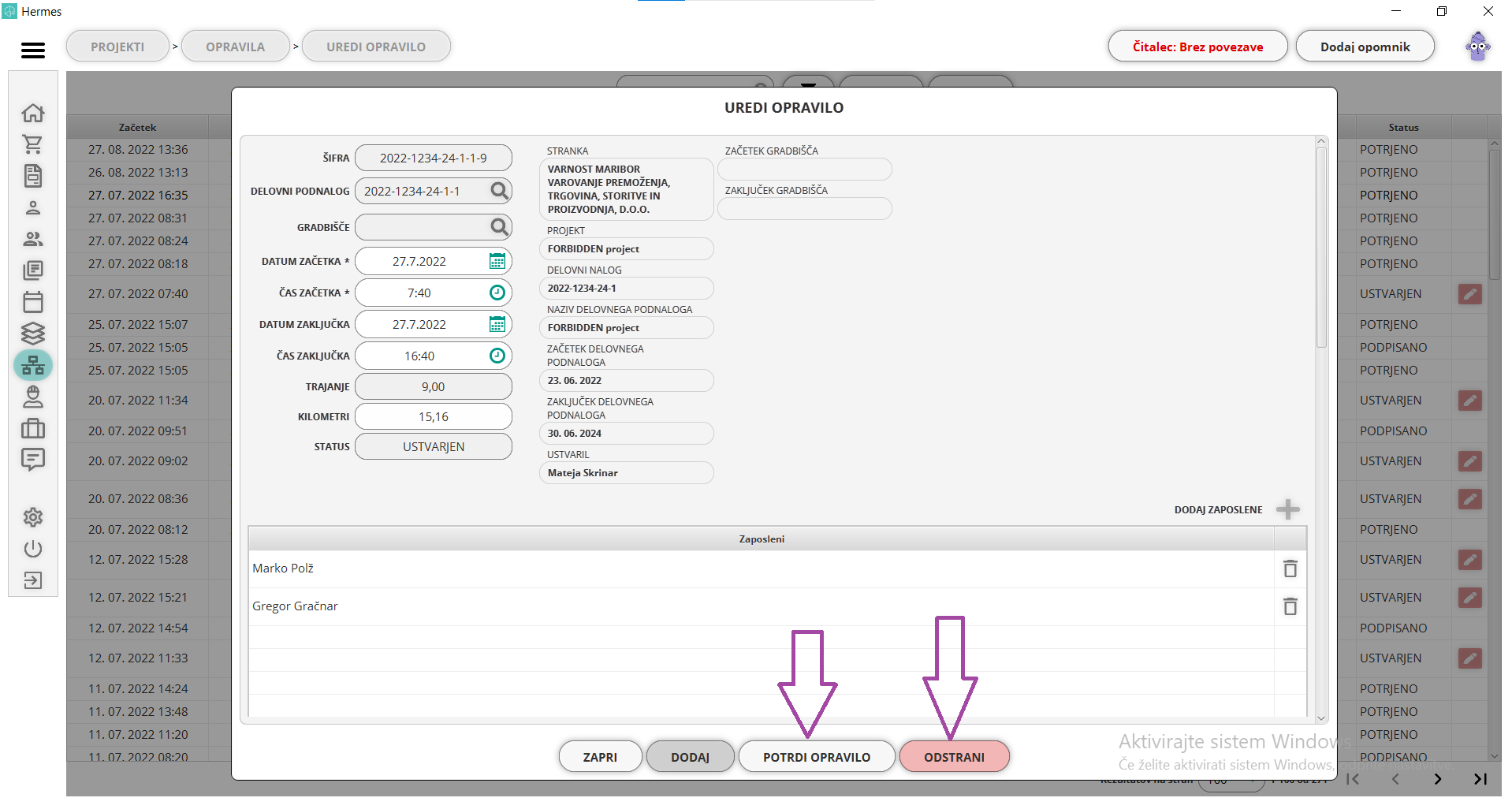Select employee row Marko Polž
This screenshot has width=1512, height=809.
pos(762,569)
